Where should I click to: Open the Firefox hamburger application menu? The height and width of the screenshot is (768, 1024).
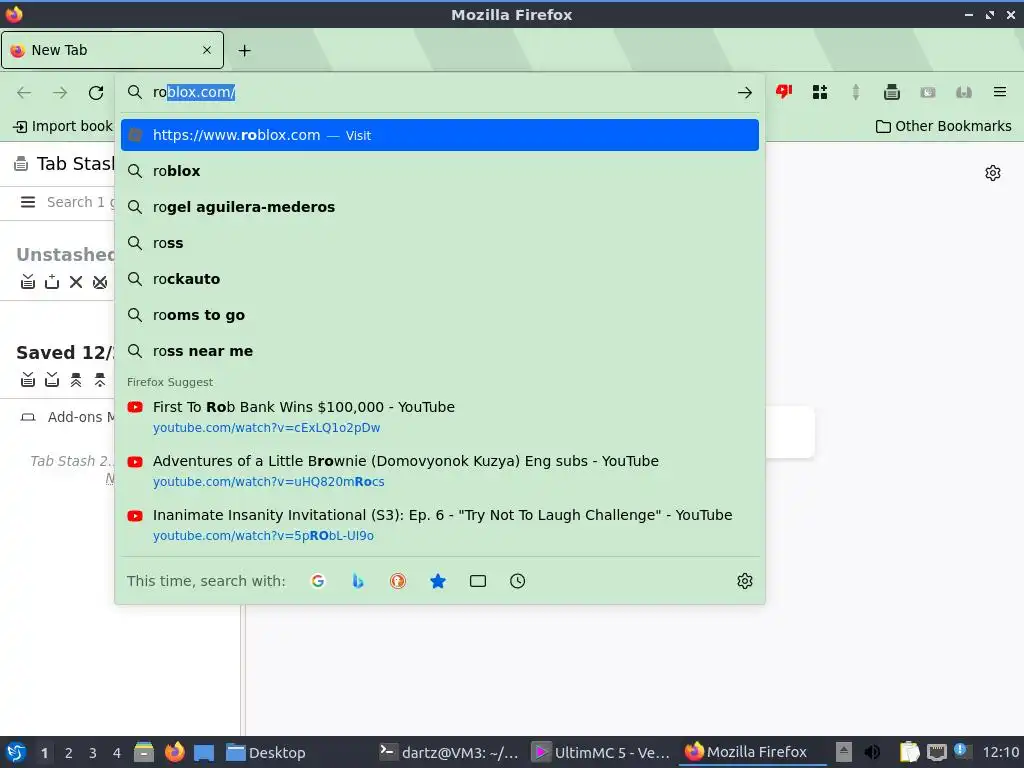pos(999,92)
